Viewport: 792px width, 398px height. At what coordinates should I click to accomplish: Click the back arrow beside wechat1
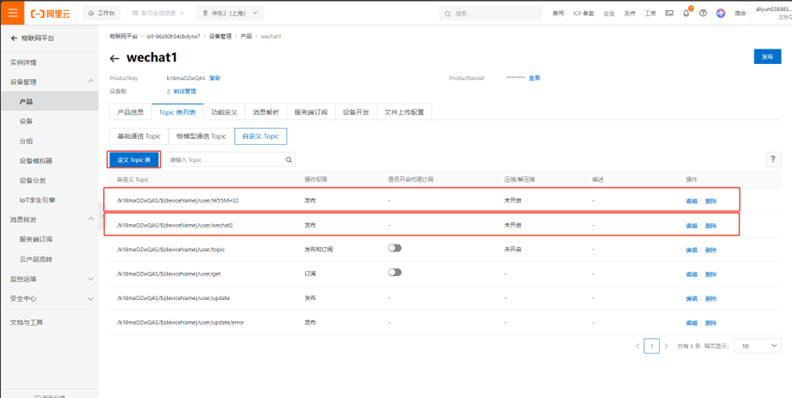coord(115,58)
